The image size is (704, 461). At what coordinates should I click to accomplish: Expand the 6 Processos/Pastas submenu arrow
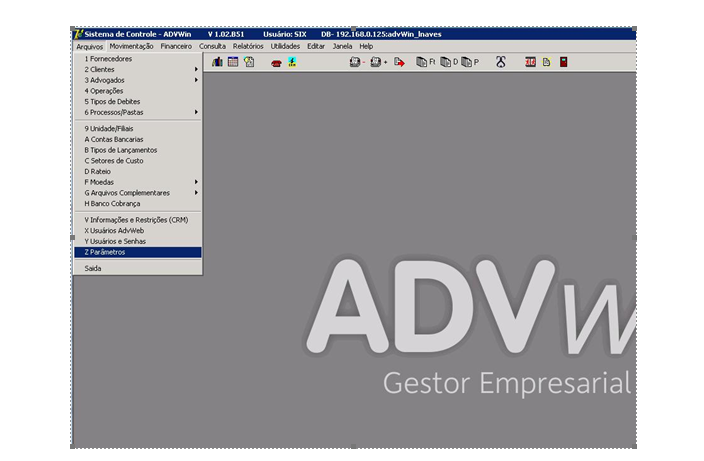[x=196, y=112]
